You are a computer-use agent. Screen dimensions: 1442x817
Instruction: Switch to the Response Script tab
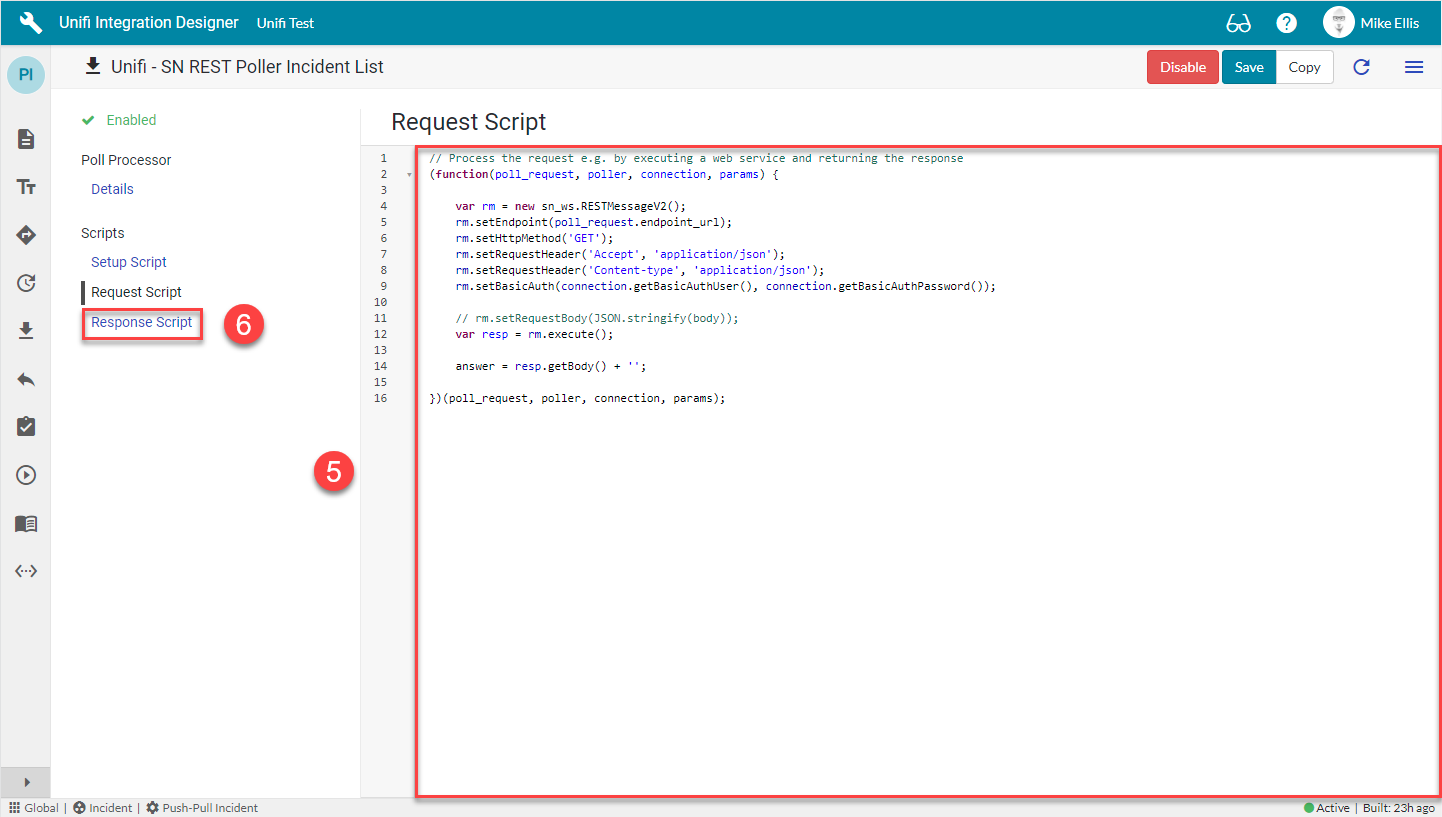pyautogui.click(x=142, y=323)
